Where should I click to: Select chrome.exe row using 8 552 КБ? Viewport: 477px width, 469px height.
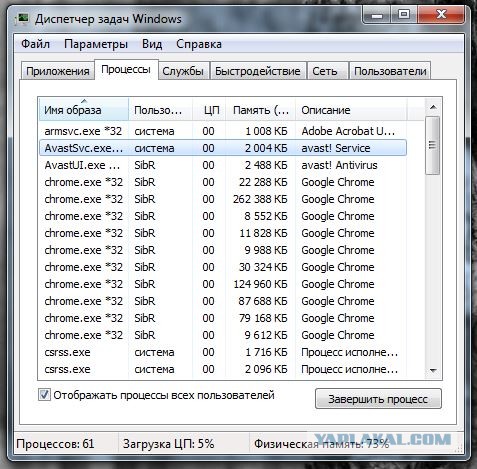[x=223, y=216]
